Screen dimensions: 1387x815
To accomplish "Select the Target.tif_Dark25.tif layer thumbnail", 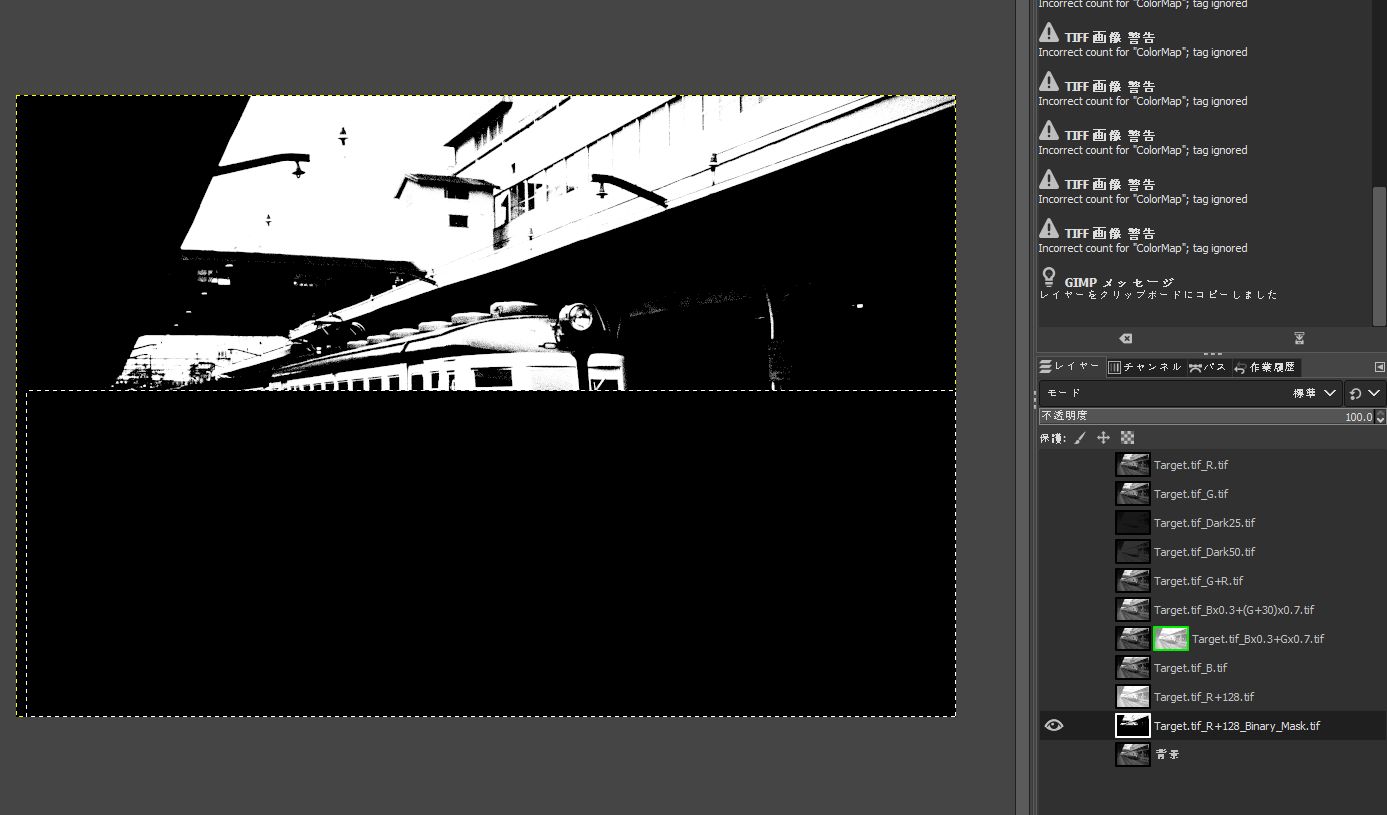I will coord(1133,523).
